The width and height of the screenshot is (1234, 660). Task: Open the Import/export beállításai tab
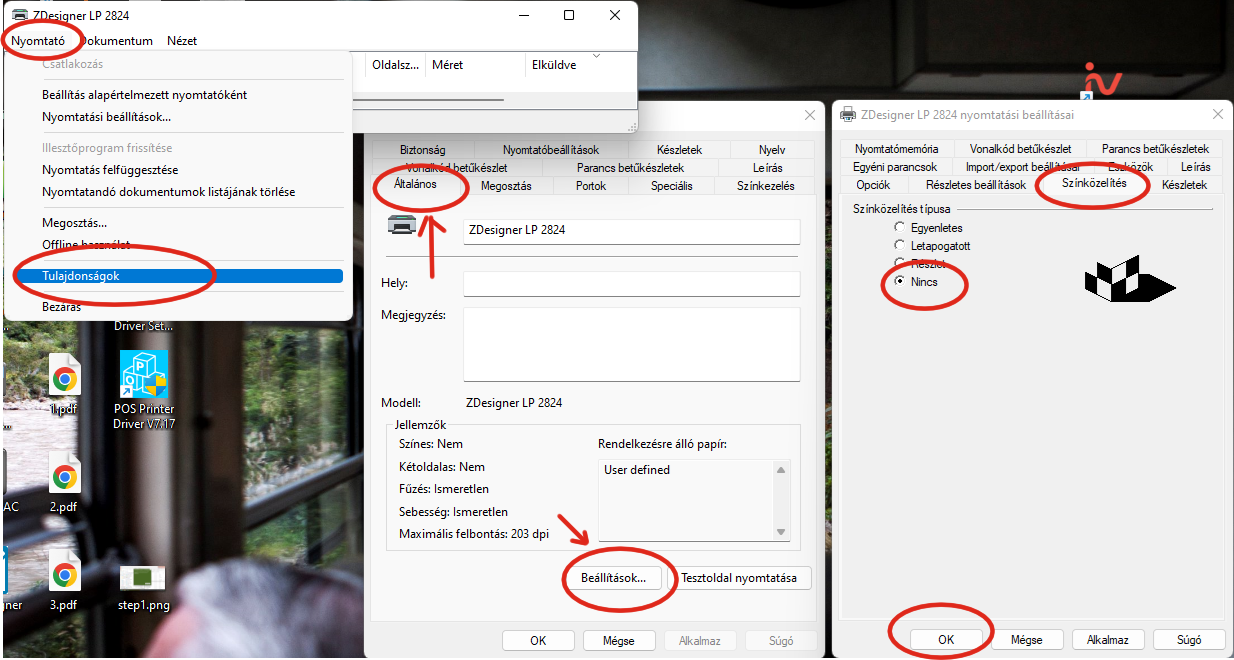tap(1022, 167)
